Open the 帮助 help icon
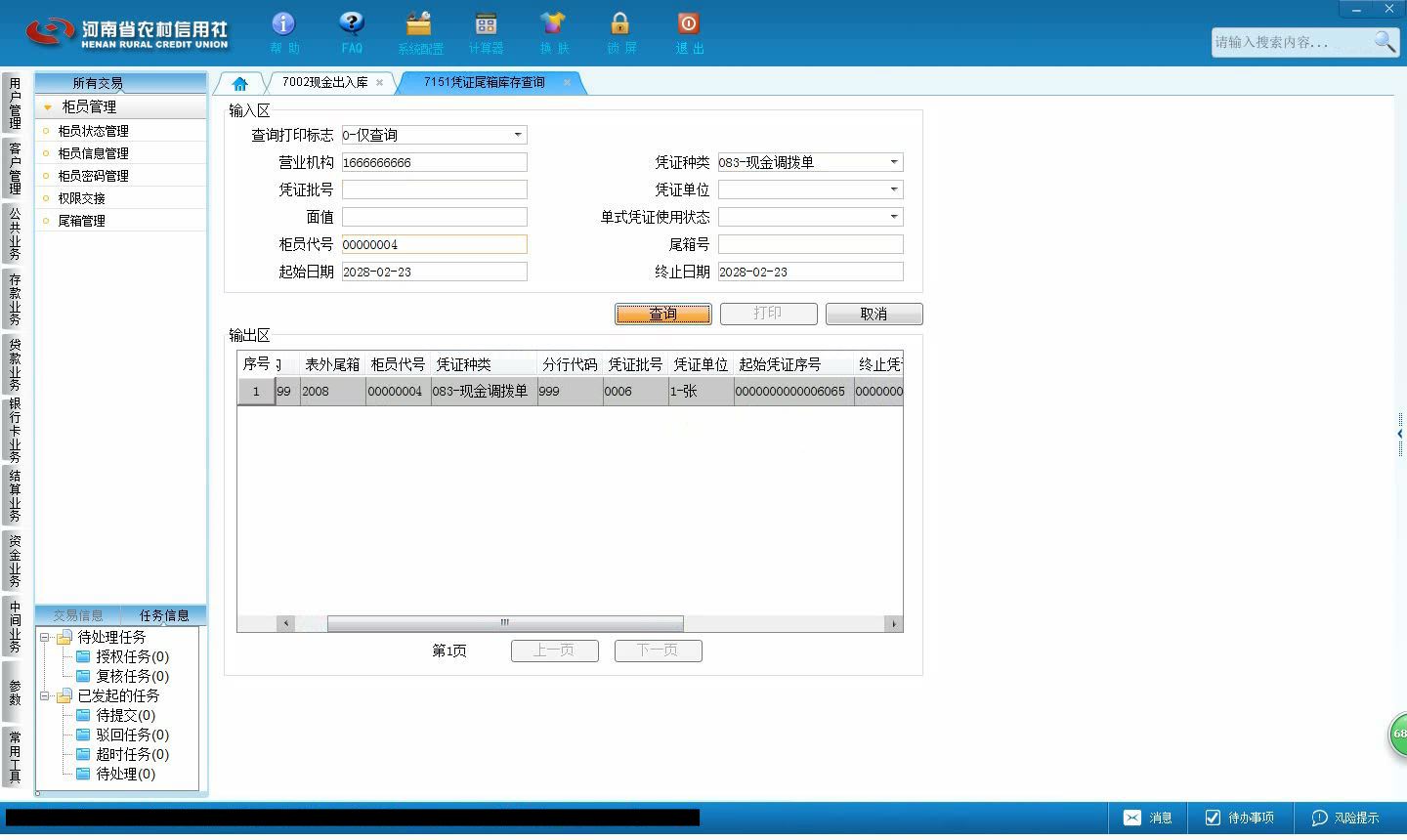The height and width of the screenshot is (840, 1407). pyautogui.click(x=283, y=32)
